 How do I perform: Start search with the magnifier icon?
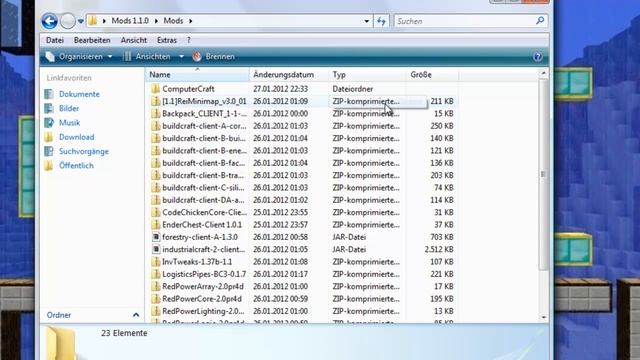540,20
